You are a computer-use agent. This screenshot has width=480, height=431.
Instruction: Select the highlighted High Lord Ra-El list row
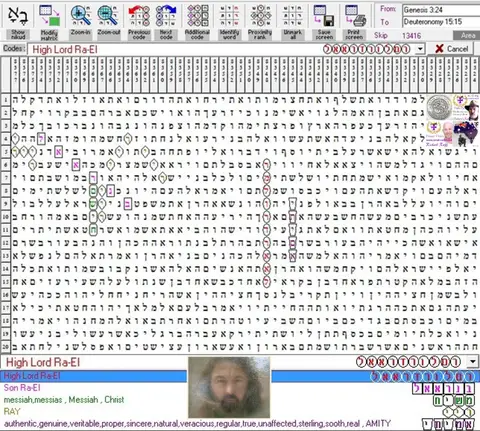pyautogui.click(x=240, y=376)
